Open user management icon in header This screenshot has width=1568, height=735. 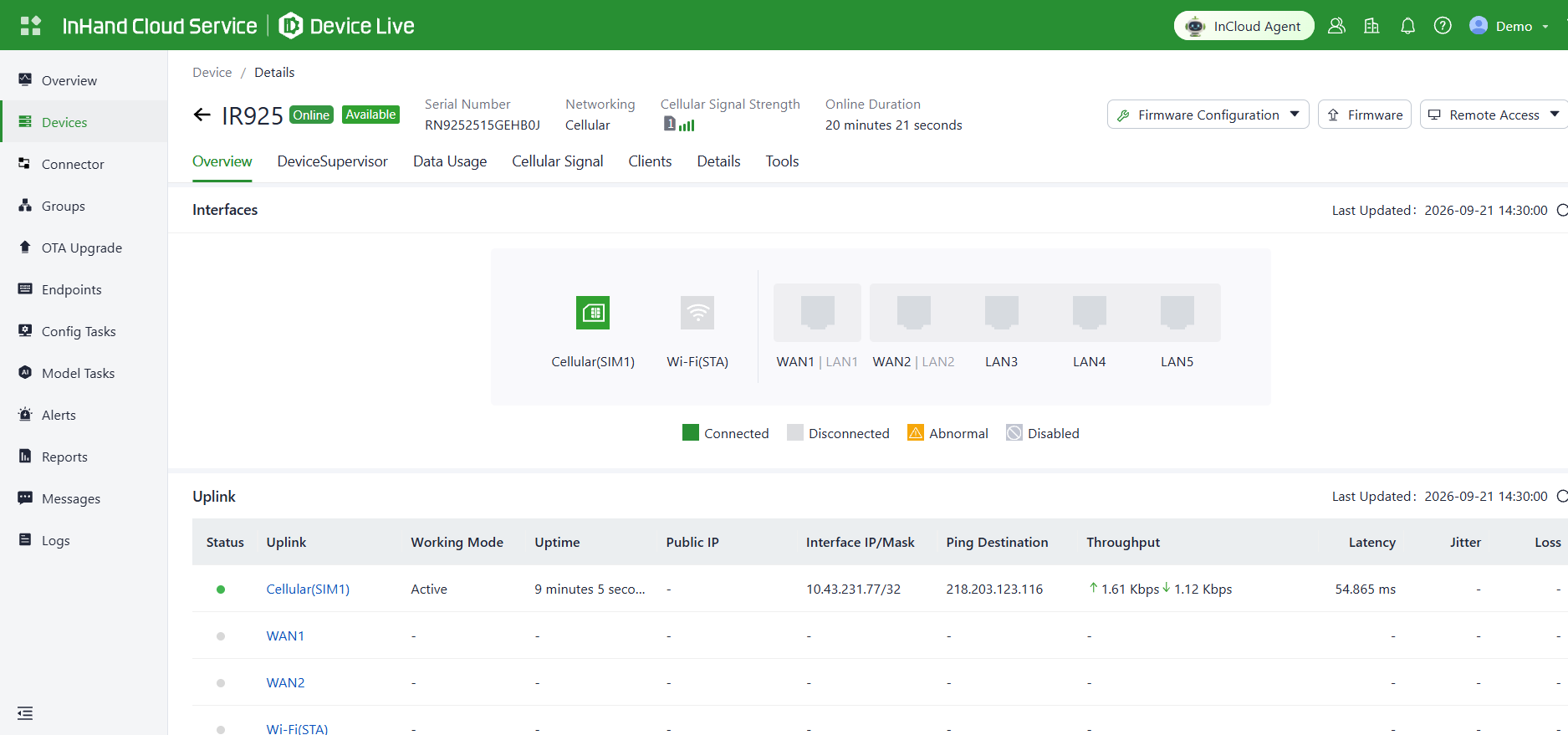1336,26
